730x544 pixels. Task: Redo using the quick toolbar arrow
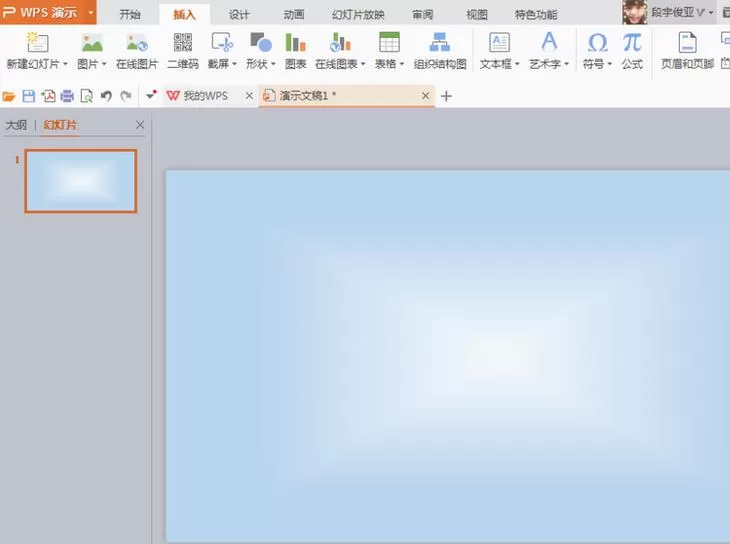coord(126,96)
